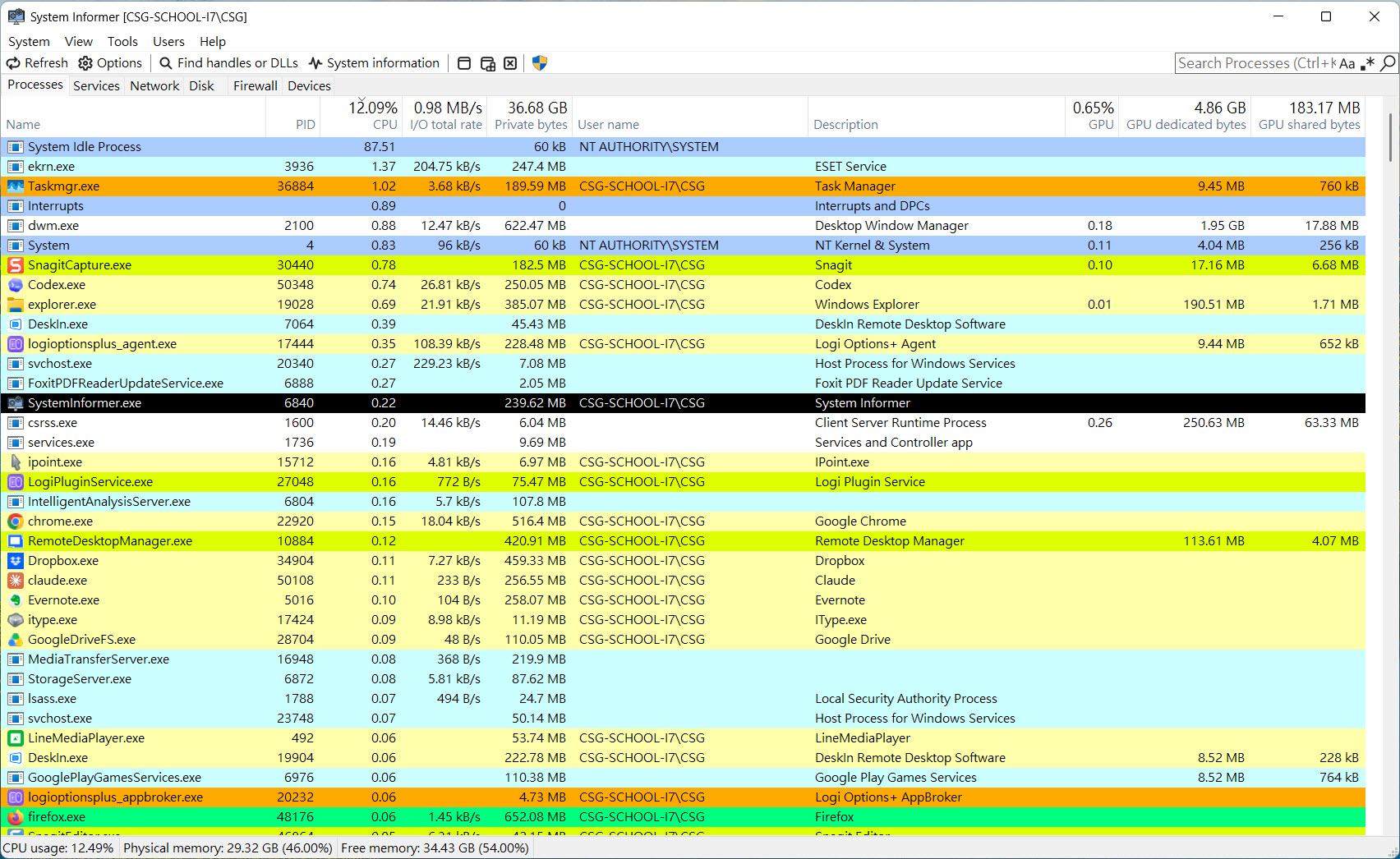Sort by the Description column header
The height and width of the screenshot is (859, 1400).
[x=937, y=116]
